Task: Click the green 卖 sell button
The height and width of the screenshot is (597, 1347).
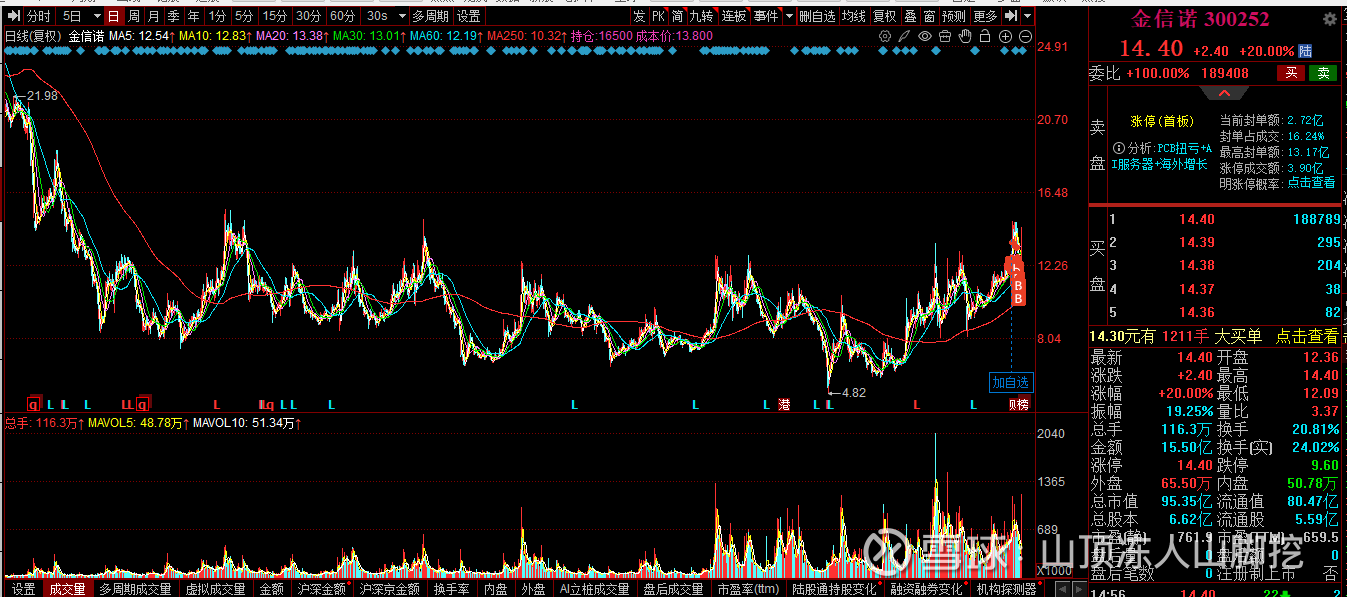Action: [x=1323, y=73]
